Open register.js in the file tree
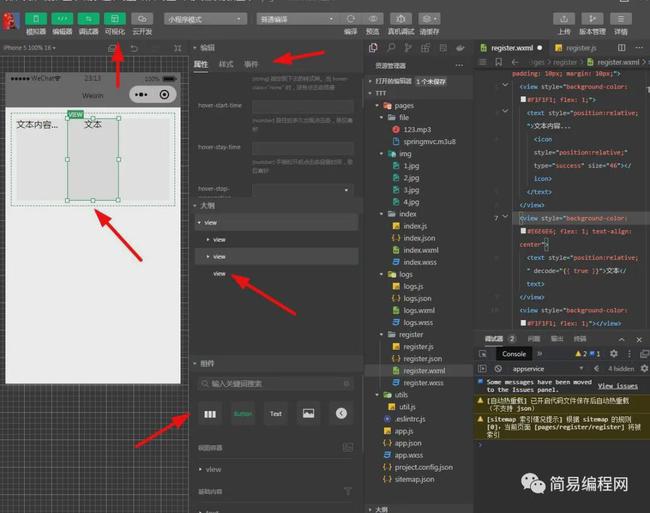 [x=418, y=346]
